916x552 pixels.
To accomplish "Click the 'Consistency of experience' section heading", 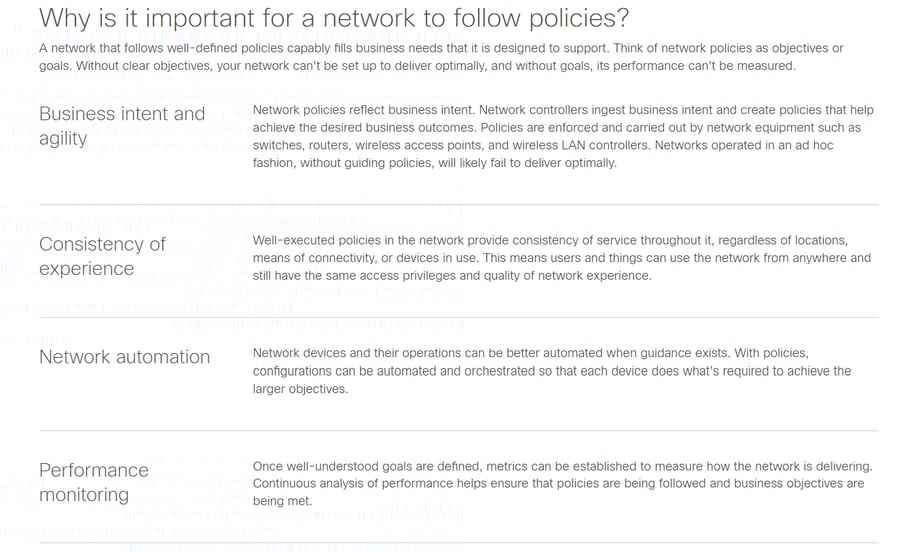I will click(102, 256).
